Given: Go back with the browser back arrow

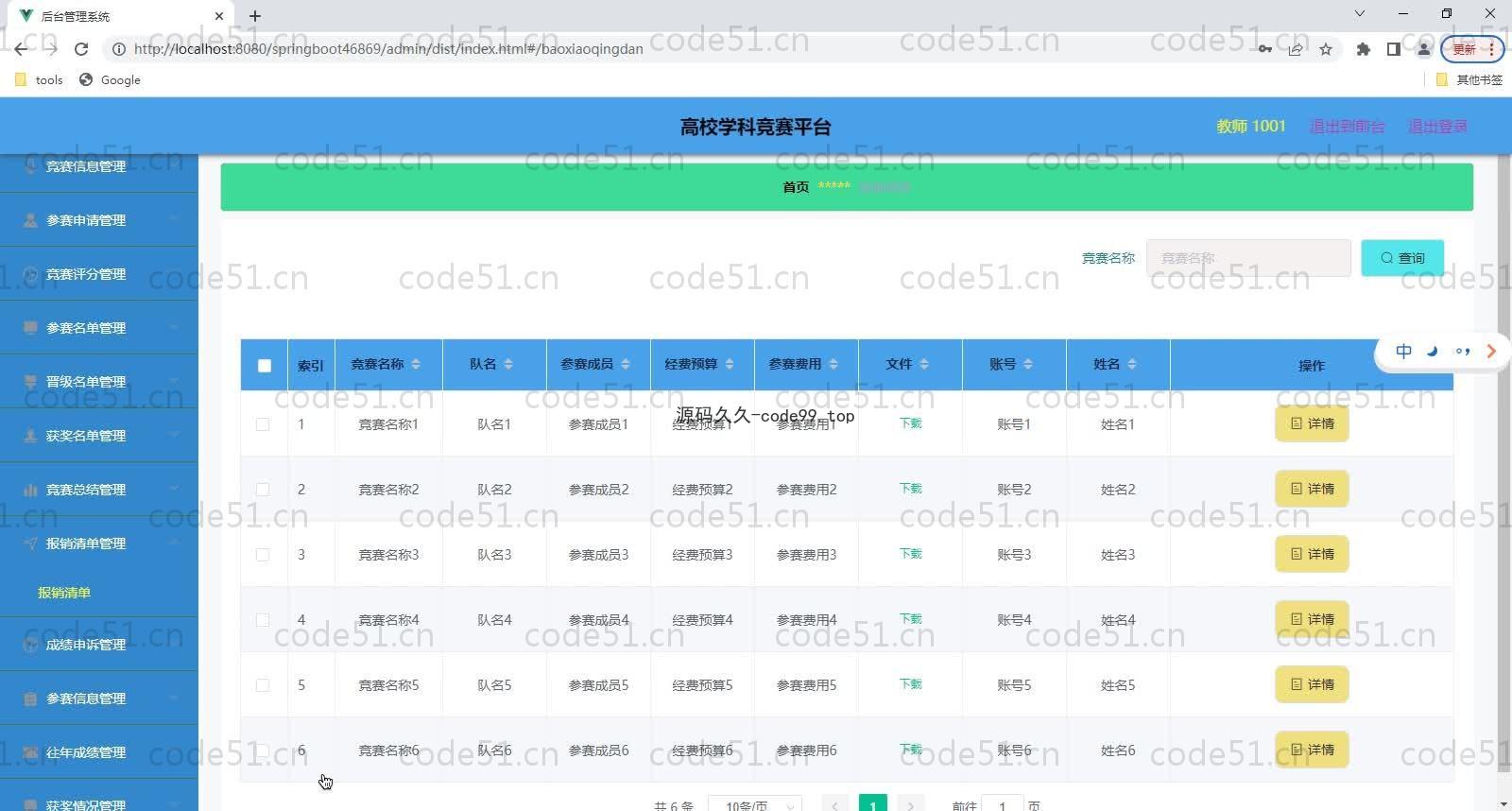Looking at the screenshot, I should [21, 49].
